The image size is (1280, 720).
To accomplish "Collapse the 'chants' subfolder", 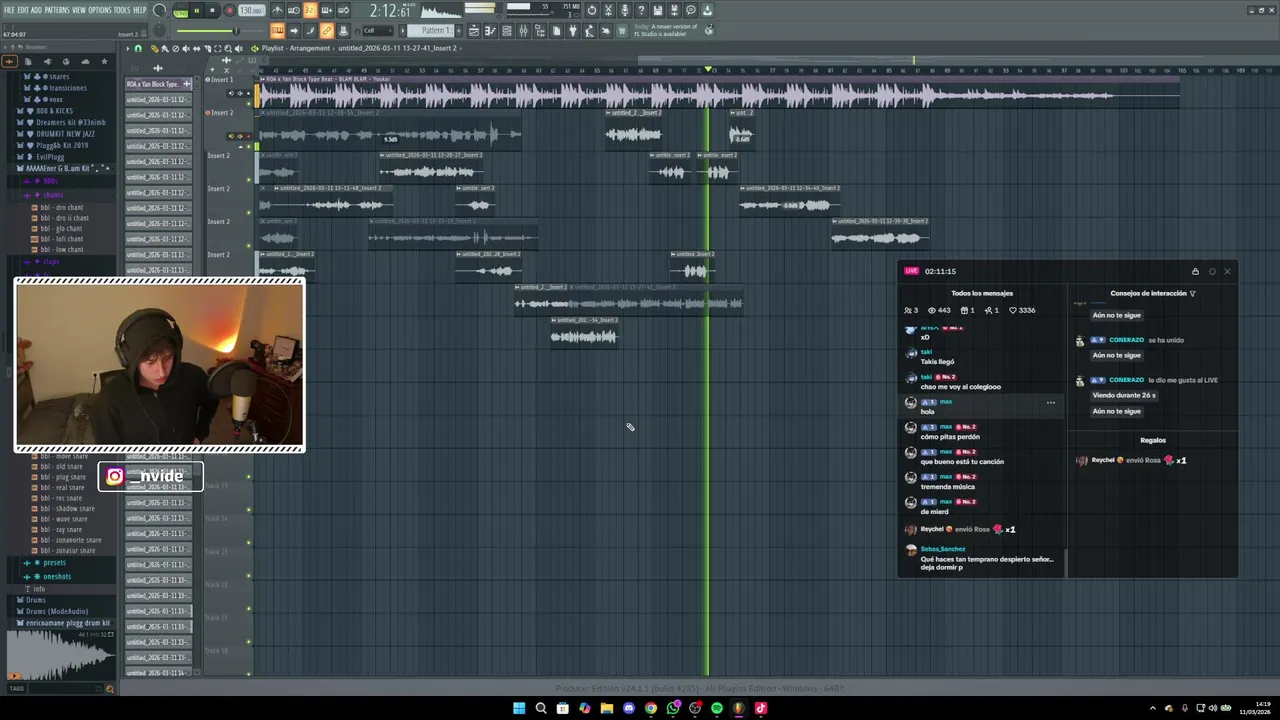I will click(x=53, y=195).
